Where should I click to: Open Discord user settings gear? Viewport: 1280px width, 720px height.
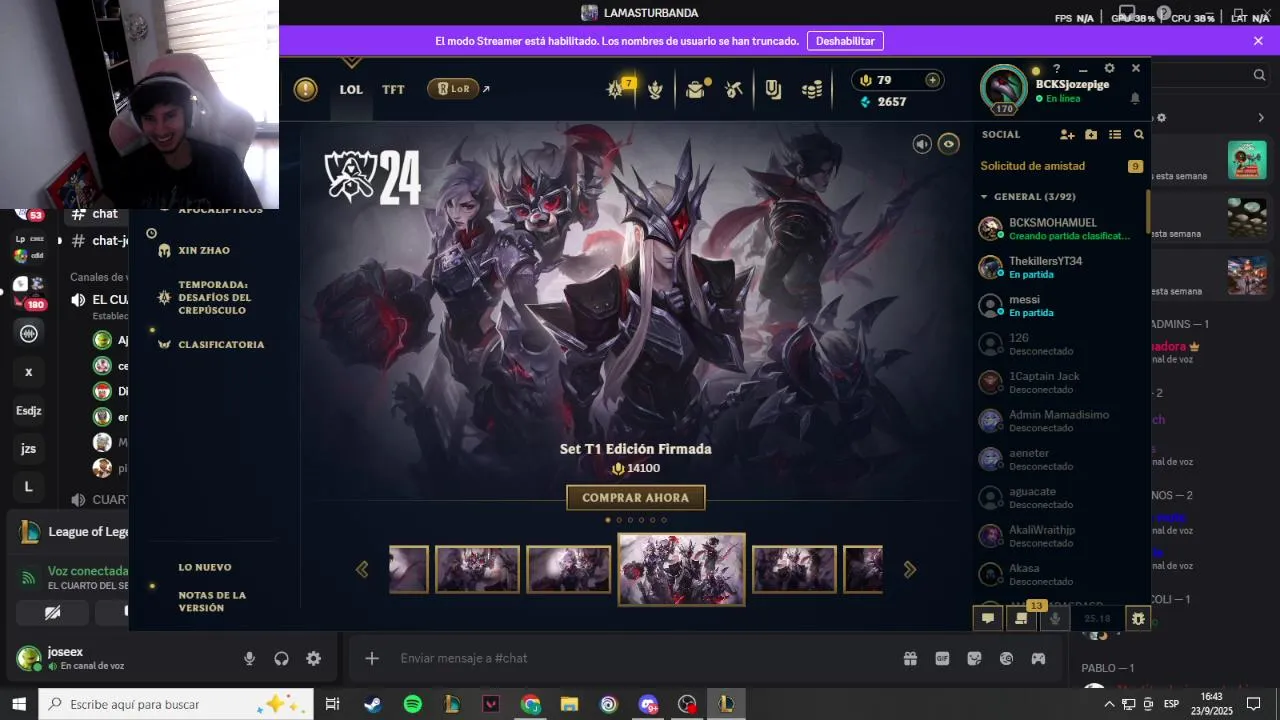313,658
